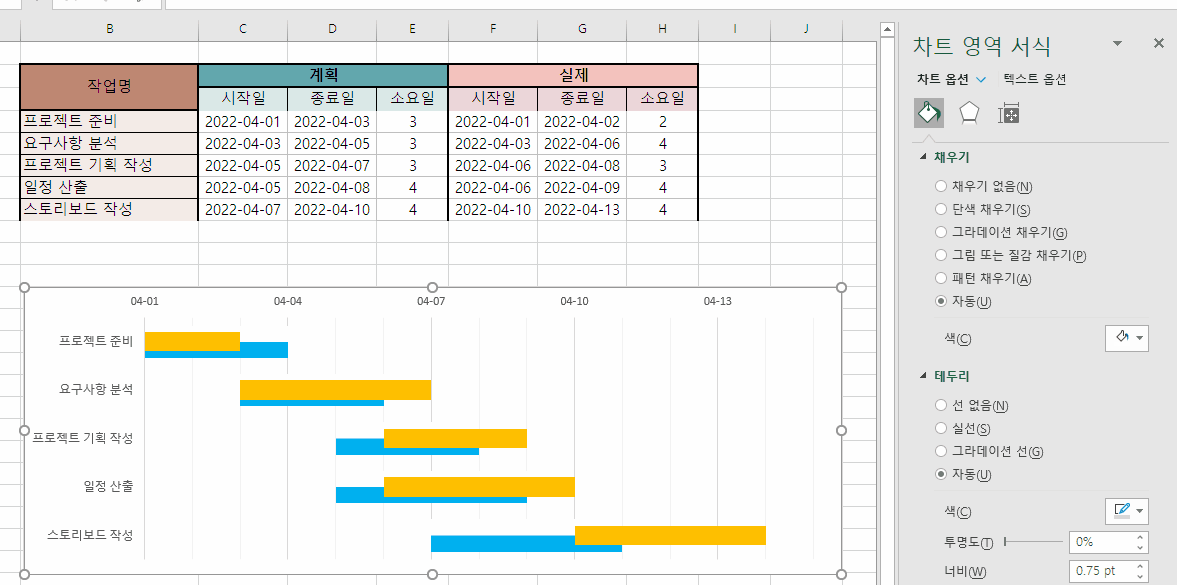
Task: Click the yellow bar for 프로젝트 준비
Action: 192,342
